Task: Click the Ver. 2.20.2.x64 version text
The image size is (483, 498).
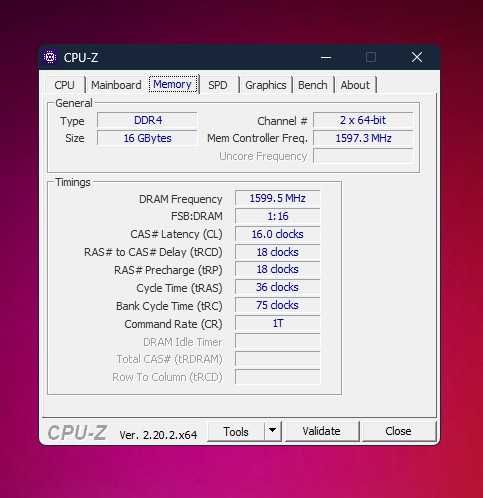Action: pyautogui.click(x=158, y=435)
